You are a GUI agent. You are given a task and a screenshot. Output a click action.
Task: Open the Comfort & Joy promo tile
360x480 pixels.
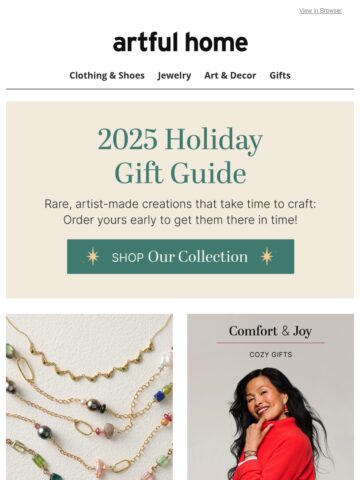tap(270, 397)
